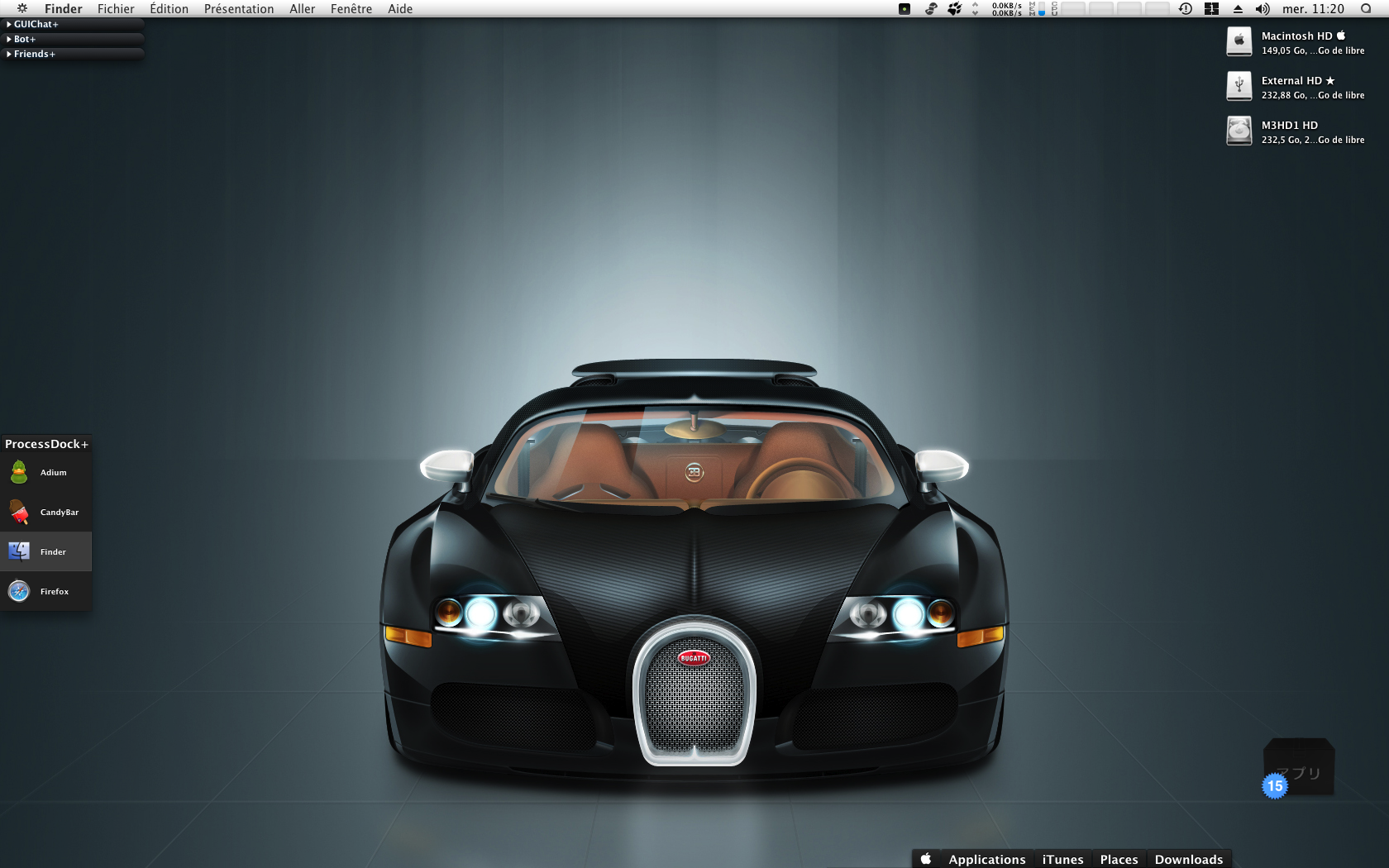Open the Applications stack tab
1389x868 pixels.
coord(987,860)
